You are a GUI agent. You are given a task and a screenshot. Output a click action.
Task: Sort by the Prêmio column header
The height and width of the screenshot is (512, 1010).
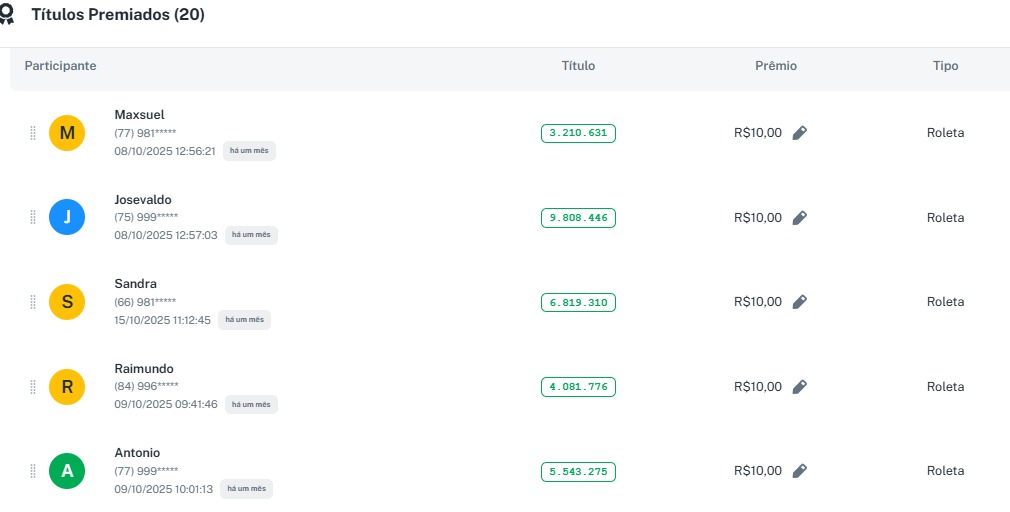pos(775,66)
